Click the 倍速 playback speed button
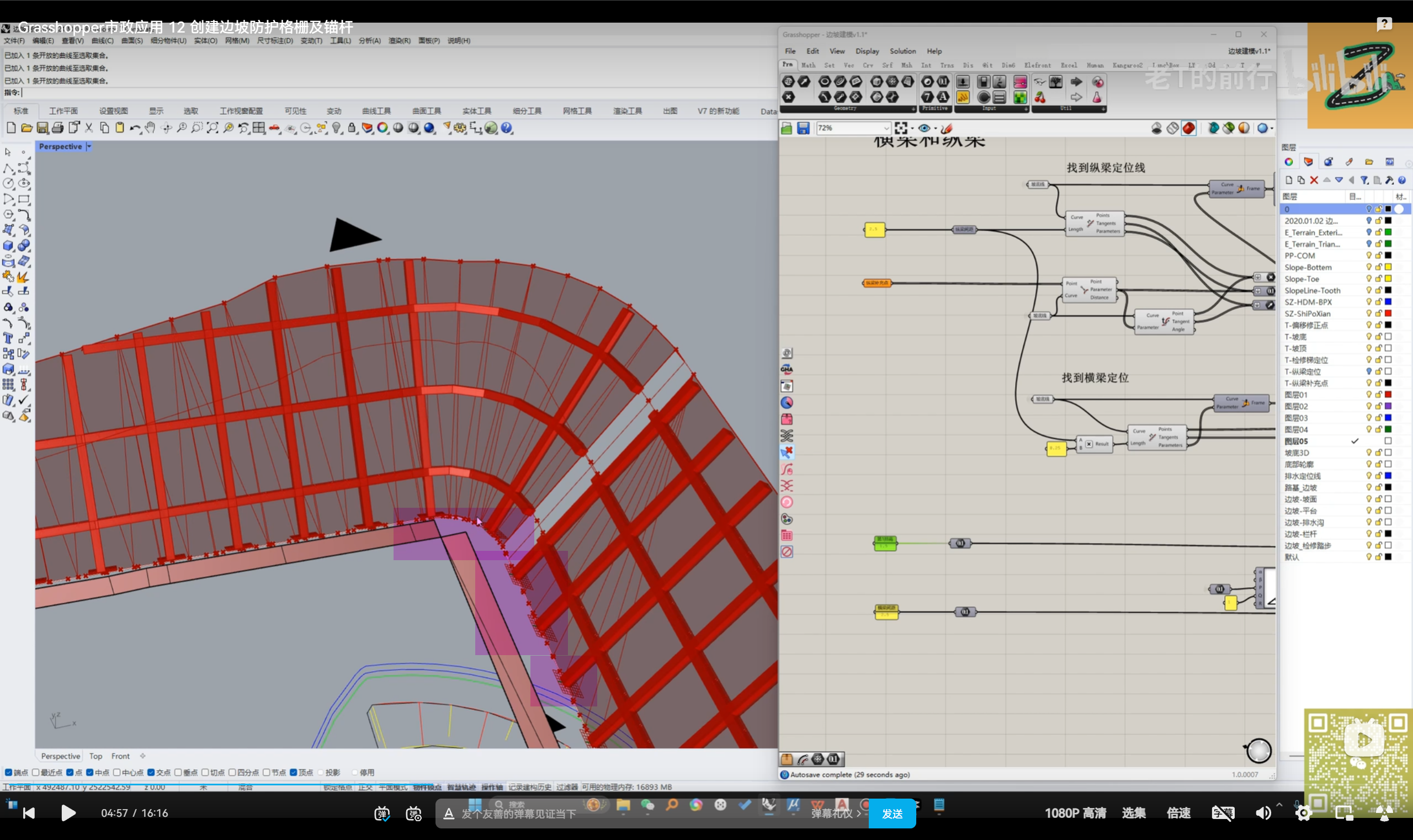The image size is (1413, 840). point(1178,813)
